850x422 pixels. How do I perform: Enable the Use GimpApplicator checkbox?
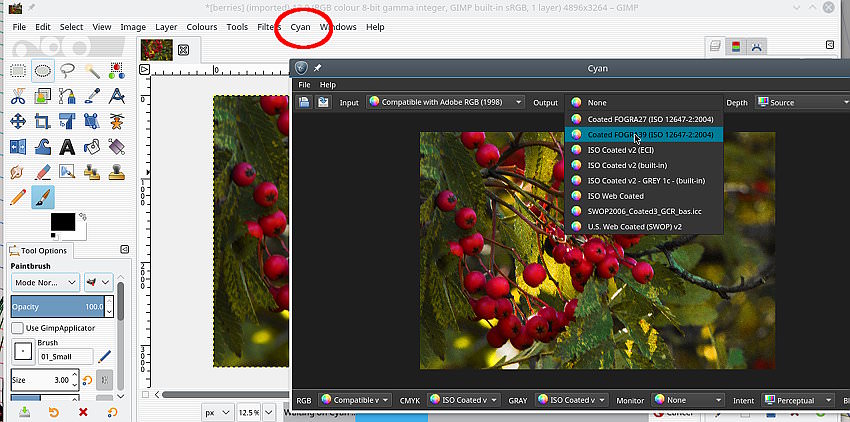click(x=17, y=328)
